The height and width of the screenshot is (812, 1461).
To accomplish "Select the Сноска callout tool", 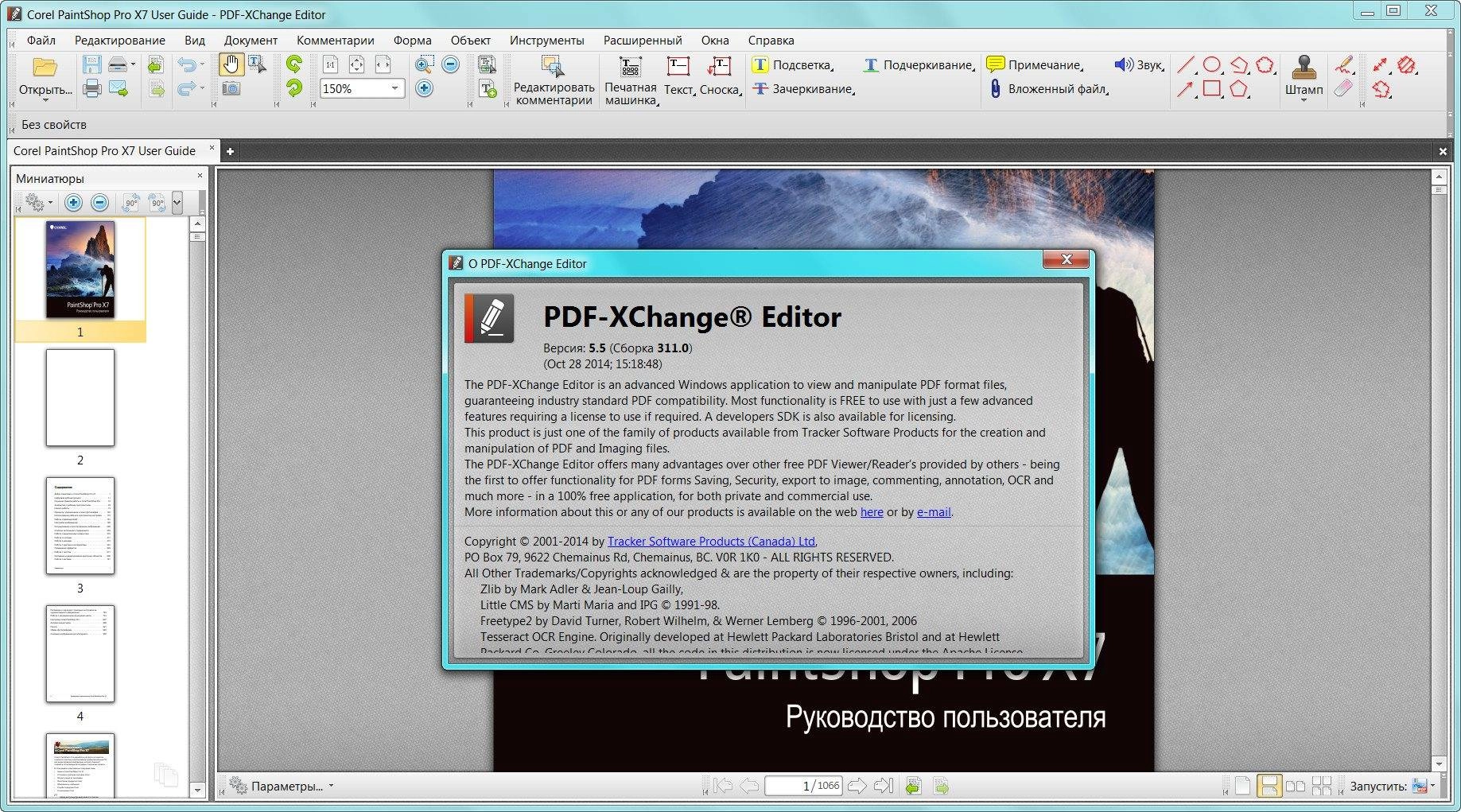I will pyautogui.click(x=721, y=76).
